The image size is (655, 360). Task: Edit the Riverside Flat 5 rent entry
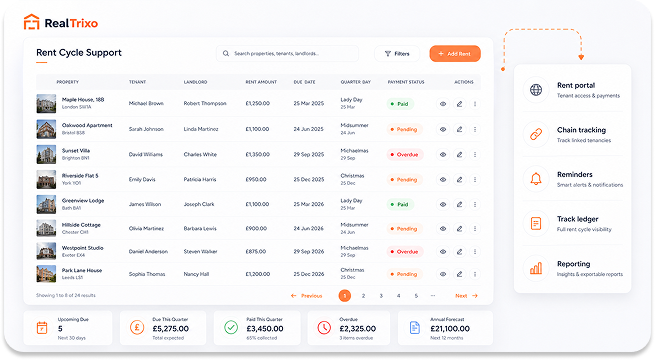click(x=460, y=180)
